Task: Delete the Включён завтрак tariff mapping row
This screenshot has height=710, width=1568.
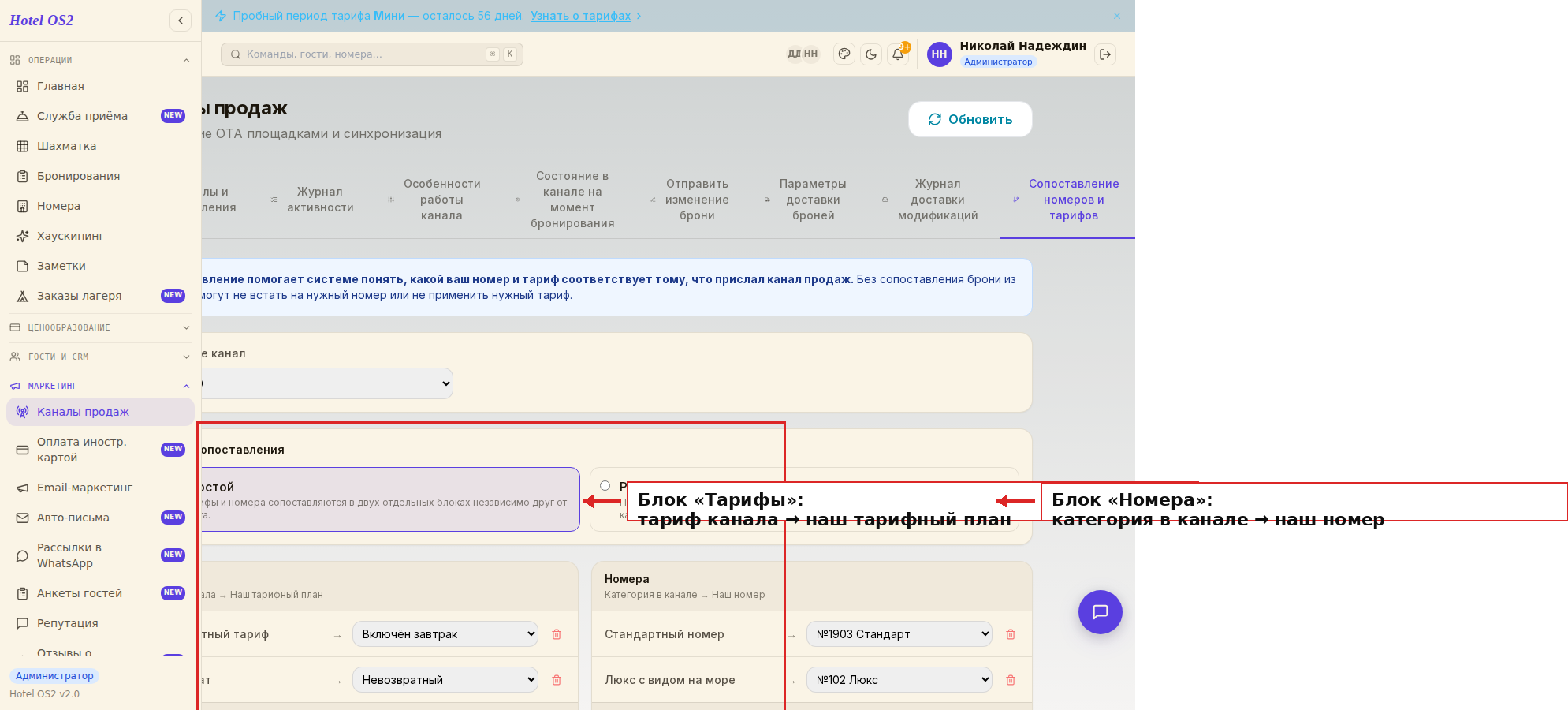Action: pos(557,634)
